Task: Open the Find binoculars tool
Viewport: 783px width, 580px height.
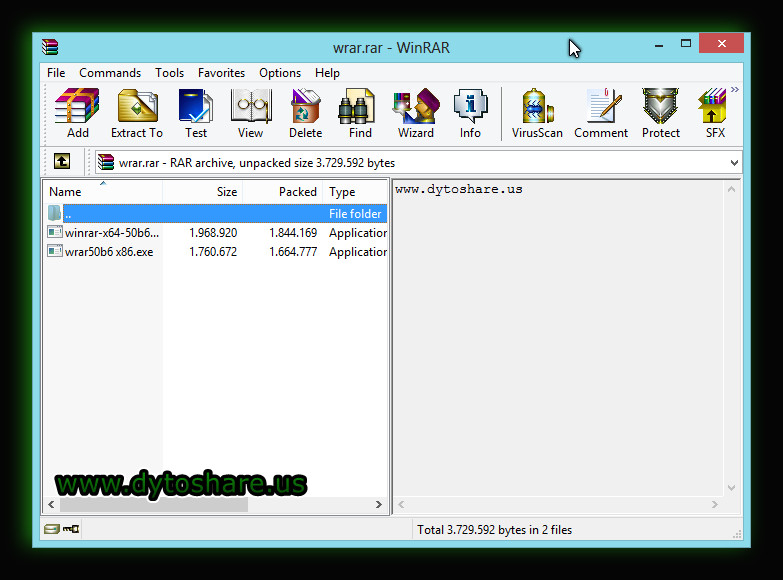Action: tap(360, 113)
